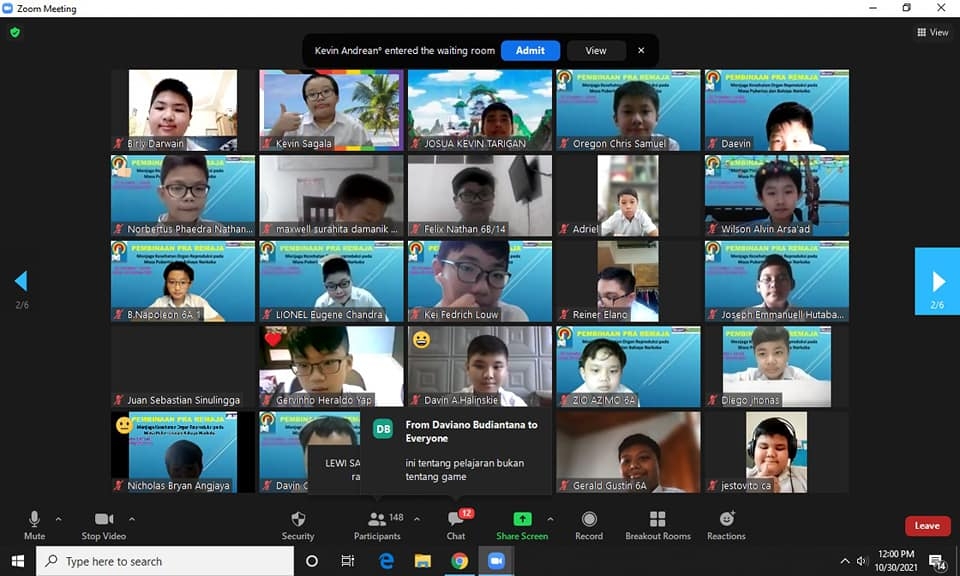This screenshot has width=960, height=576.
Task: Click View in the waiting room notification
Action: [x=596, y=50]
